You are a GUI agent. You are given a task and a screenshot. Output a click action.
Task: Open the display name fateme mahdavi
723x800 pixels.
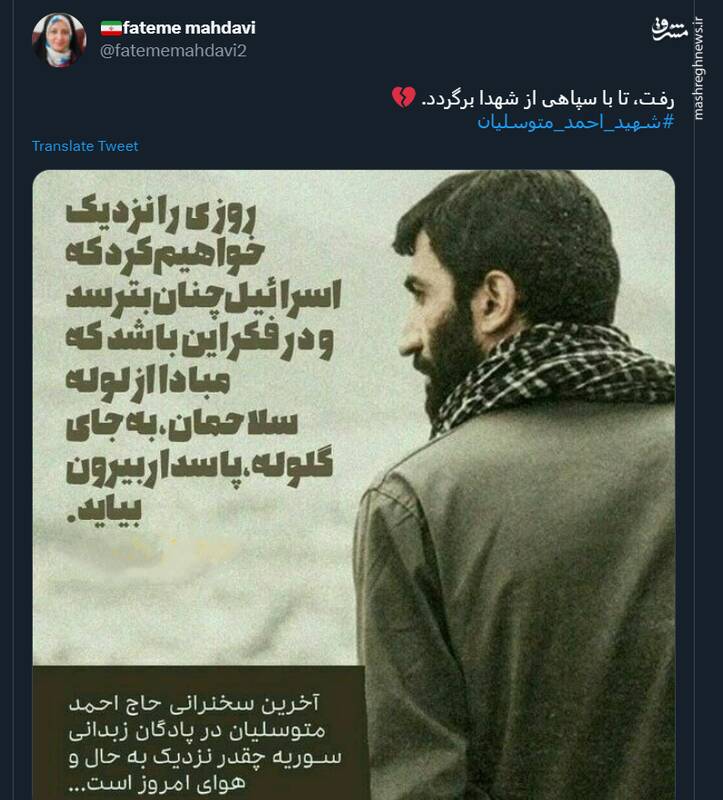(x=189, y=28)
